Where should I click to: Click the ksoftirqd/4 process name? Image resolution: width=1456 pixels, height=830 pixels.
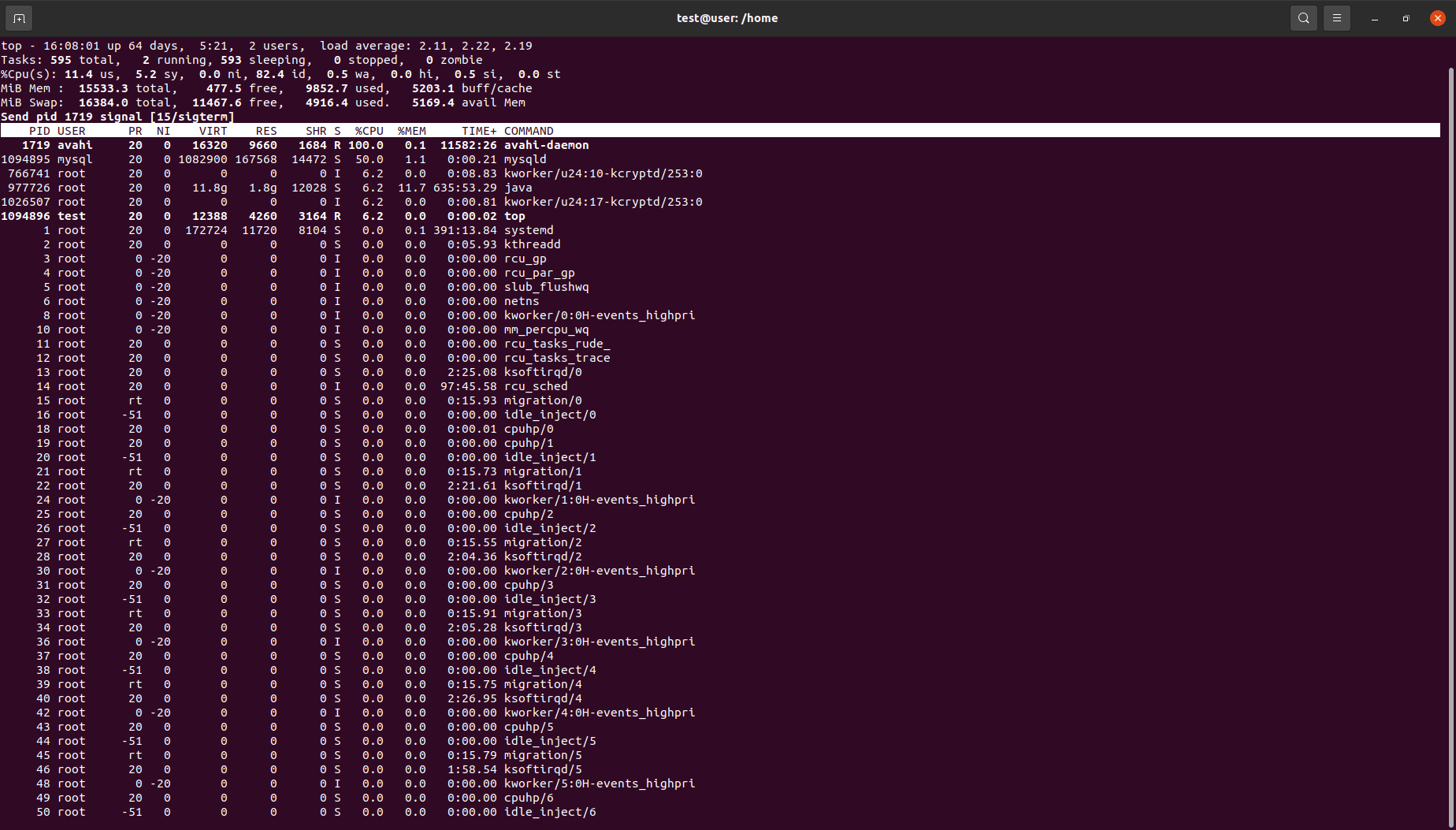[x=543, y=698]
